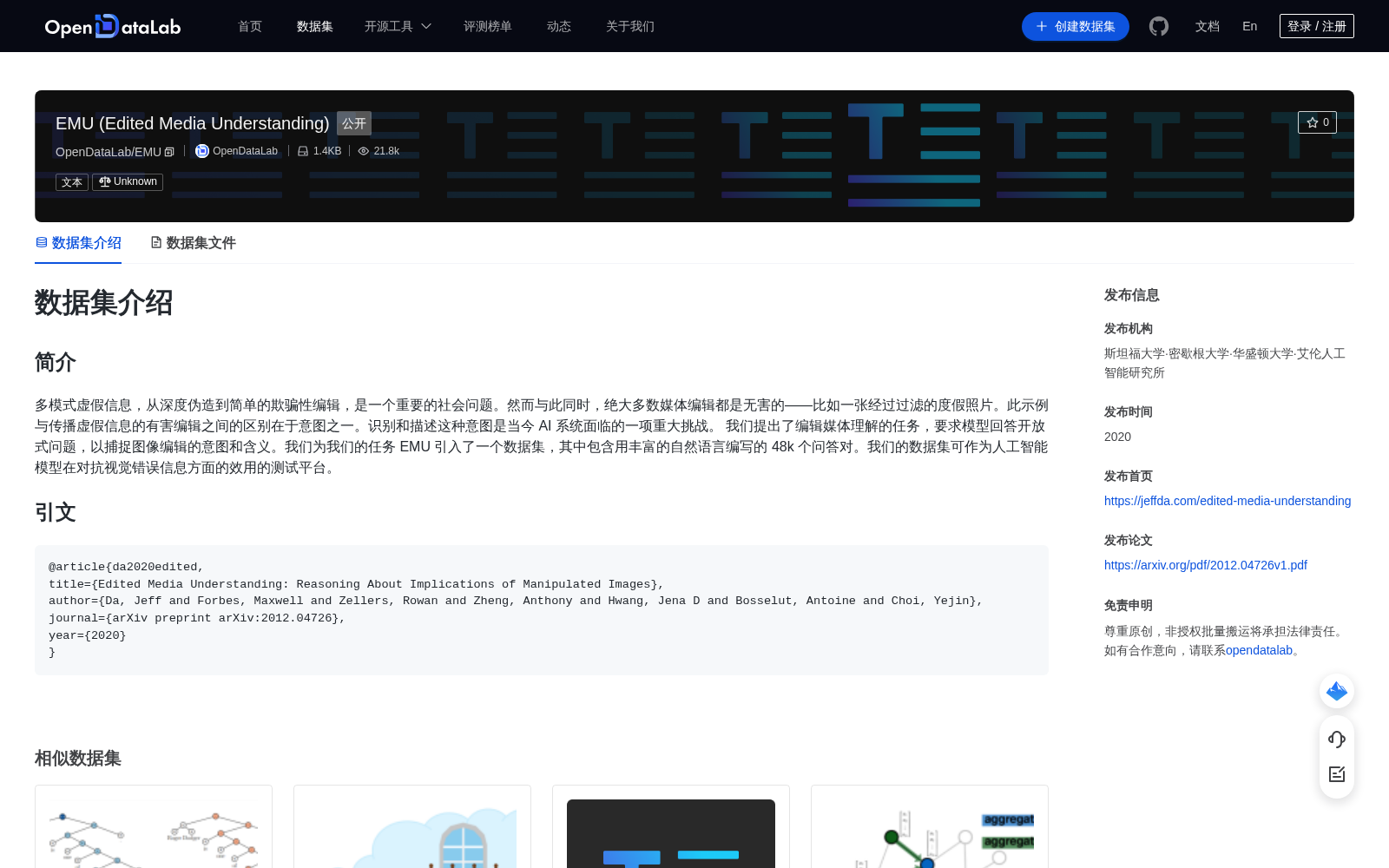Image resolution: width=1389 pixels, height=868 pixels.
Task: Click the OpenDataLab logo
Action: point(113,26)
